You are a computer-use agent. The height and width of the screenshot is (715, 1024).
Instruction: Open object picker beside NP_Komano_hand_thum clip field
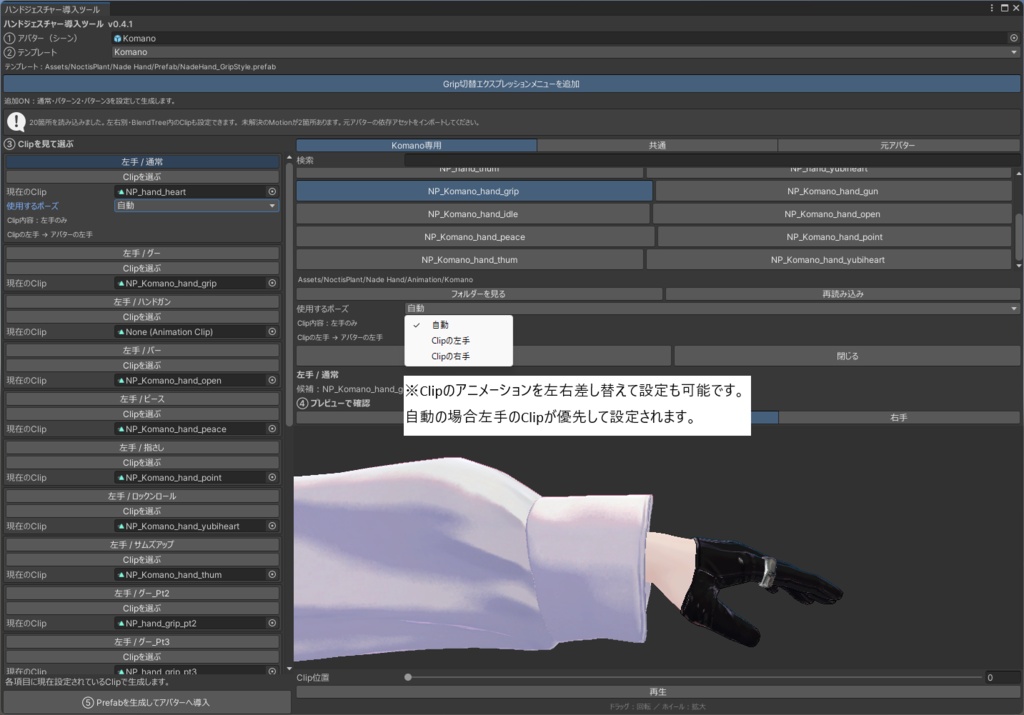point(272,575)
